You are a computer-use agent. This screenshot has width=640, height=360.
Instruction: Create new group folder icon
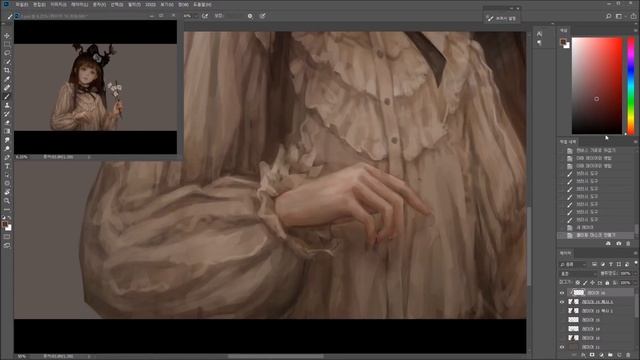(610, 356)
